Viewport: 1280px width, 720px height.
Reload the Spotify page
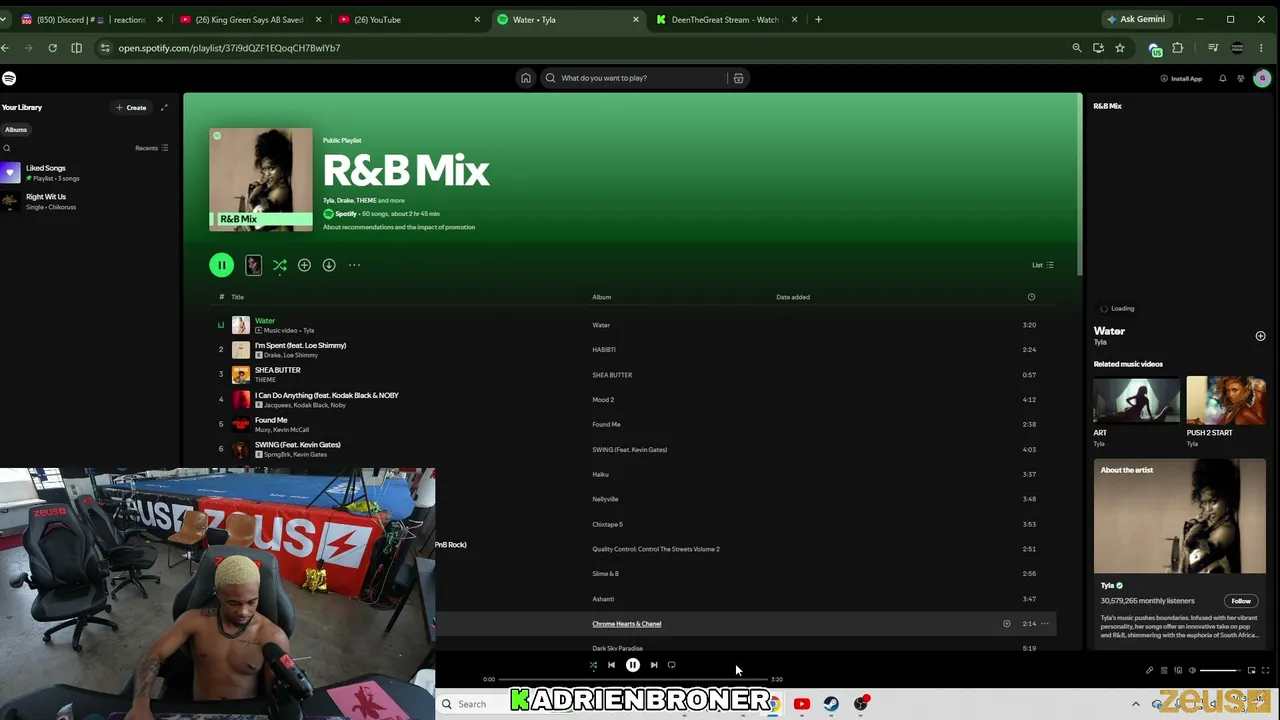click(x=52, y=48)
